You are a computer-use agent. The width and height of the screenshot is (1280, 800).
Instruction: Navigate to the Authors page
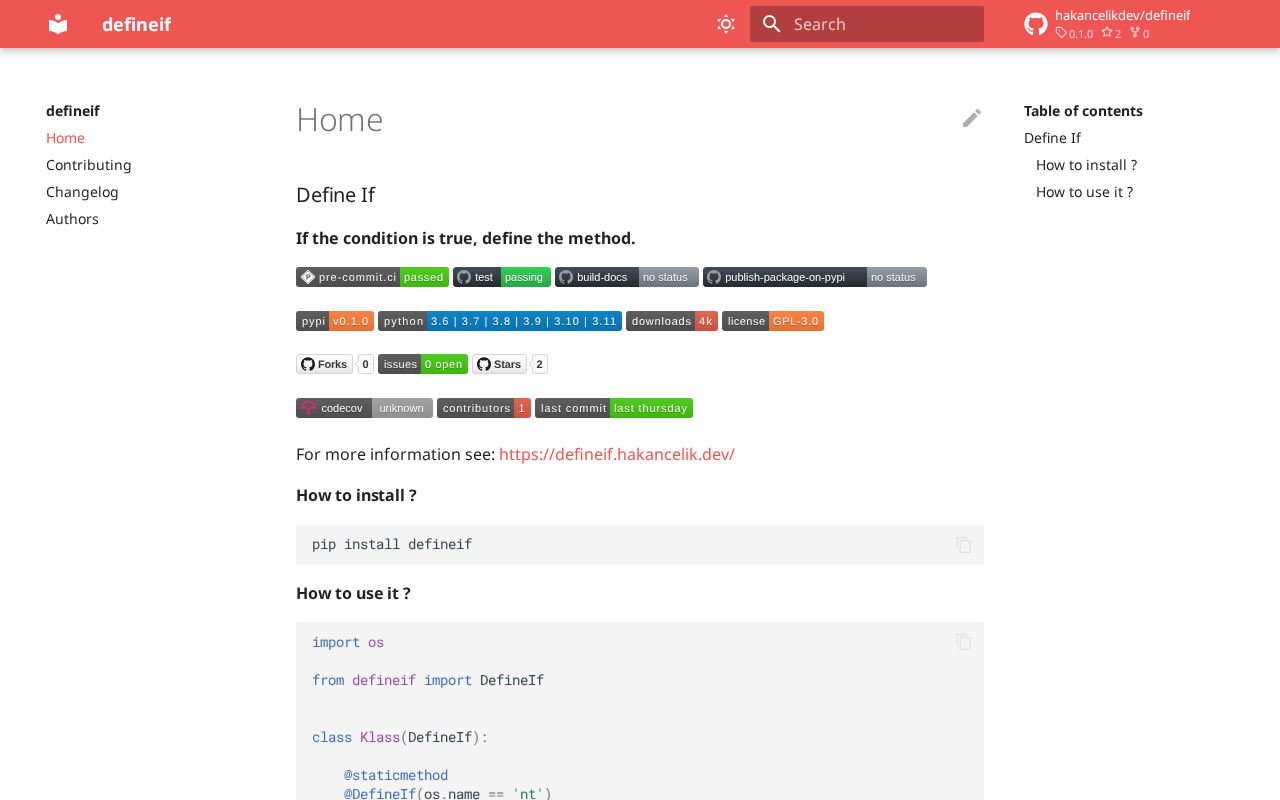pos(72,219)
